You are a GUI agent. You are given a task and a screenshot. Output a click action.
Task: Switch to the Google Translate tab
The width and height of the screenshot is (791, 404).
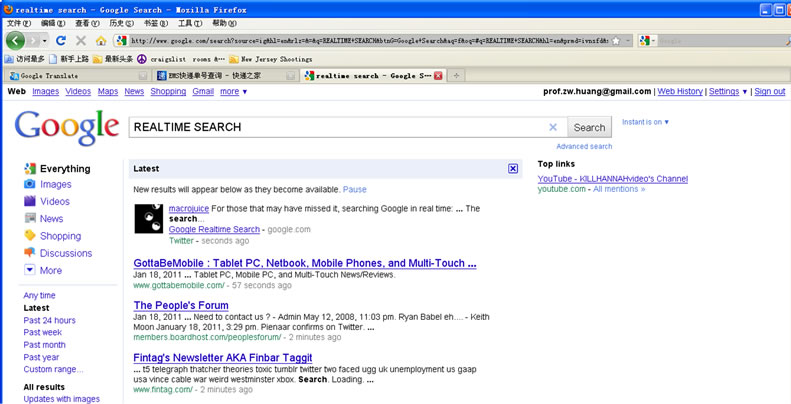coord(49,75)
